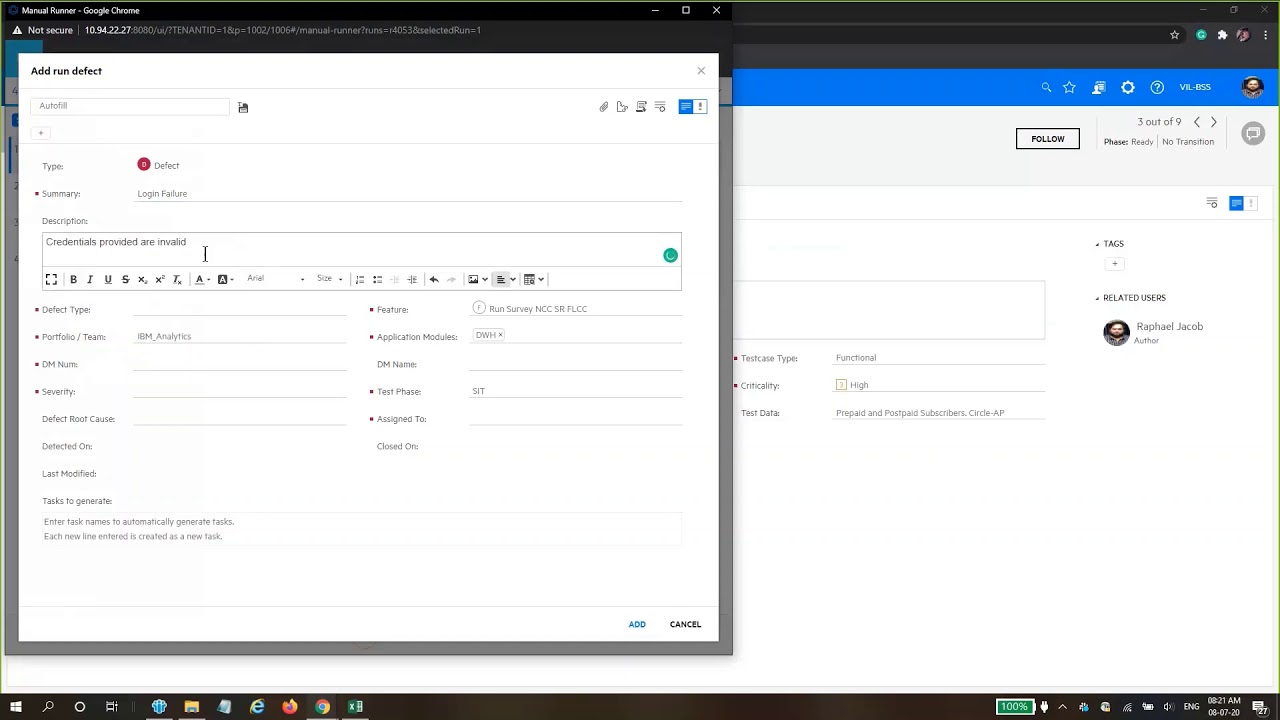Open the insert table dropdown
Viewport: 1280px width, 720px height.
534,279
